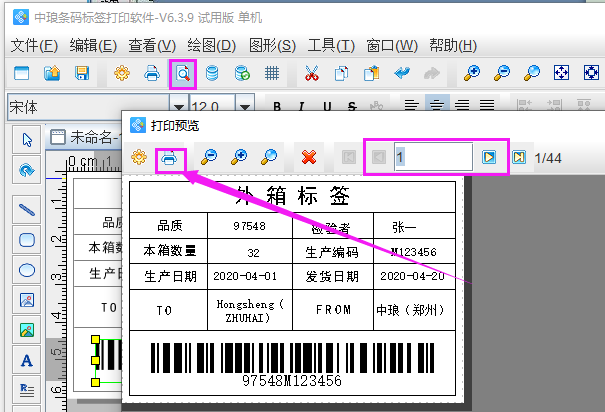Toggle italic text formatting

300,107
